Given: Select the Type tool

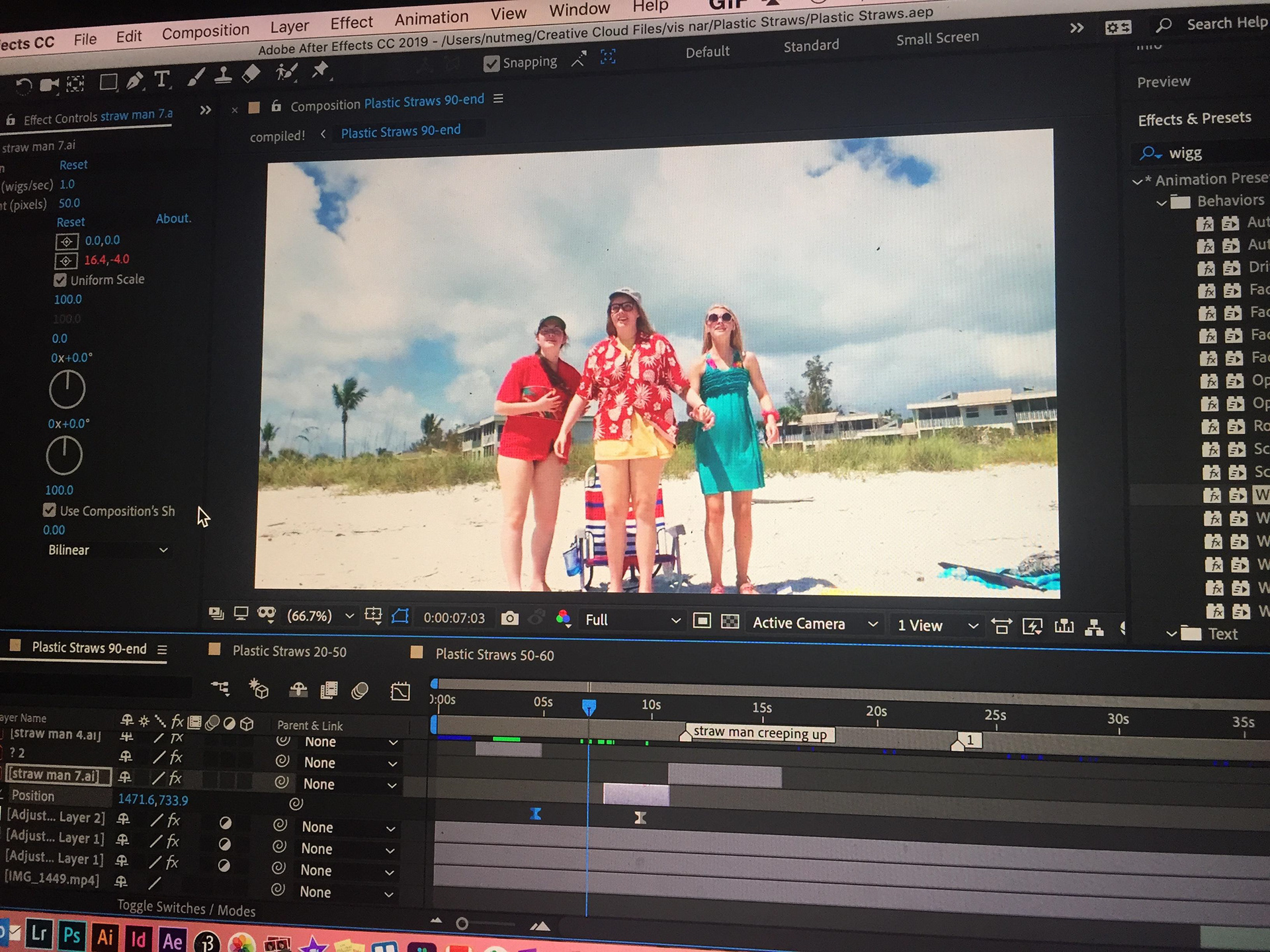Looking at the screenshot, I should pos(161,79).
